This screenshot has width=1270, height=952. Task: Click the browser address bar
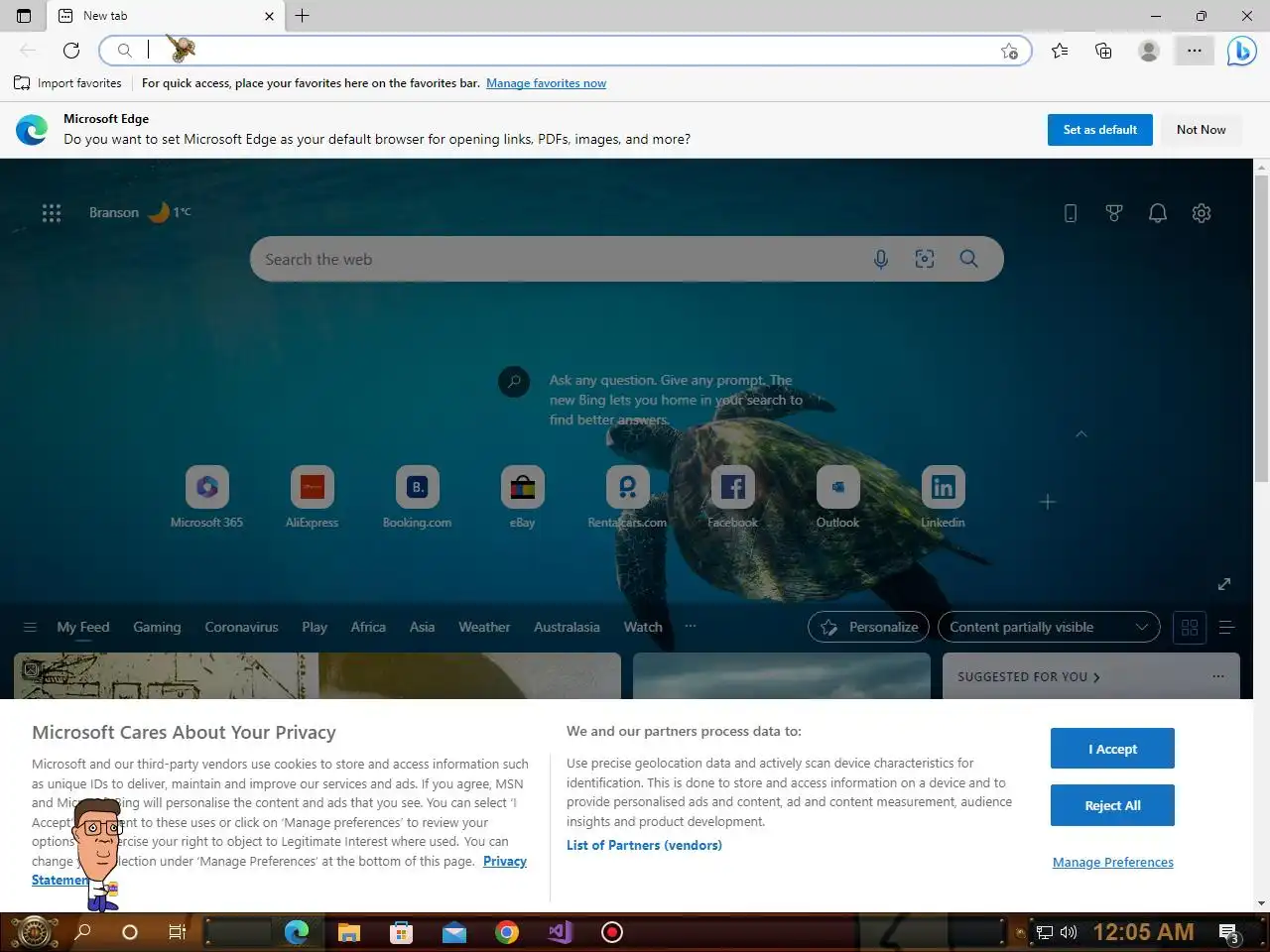[566, 51]
